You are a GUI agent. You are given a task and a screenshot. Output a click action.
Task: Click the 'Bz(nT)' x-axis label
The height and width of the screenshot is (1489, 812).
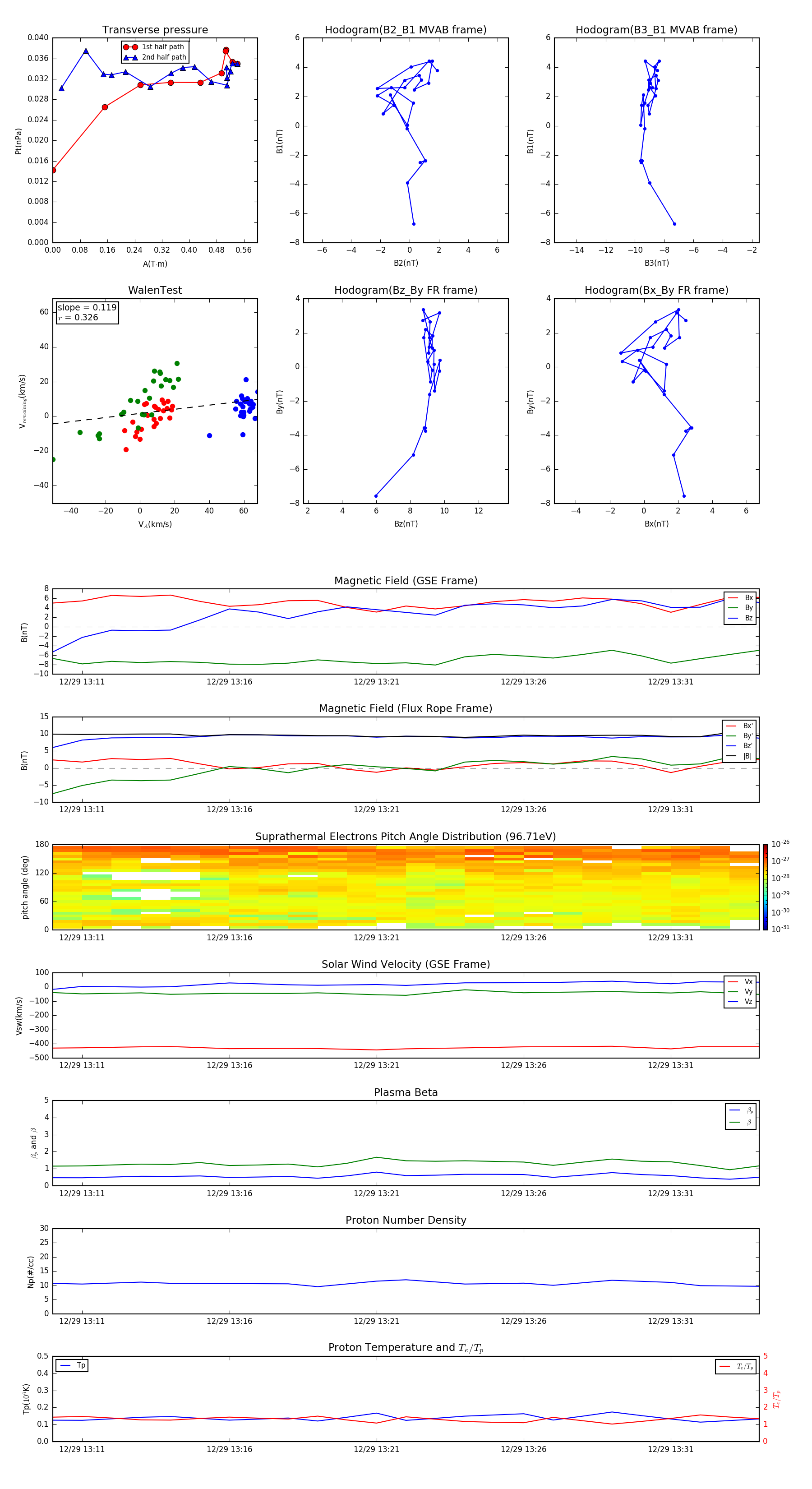(x=406, y=524)
